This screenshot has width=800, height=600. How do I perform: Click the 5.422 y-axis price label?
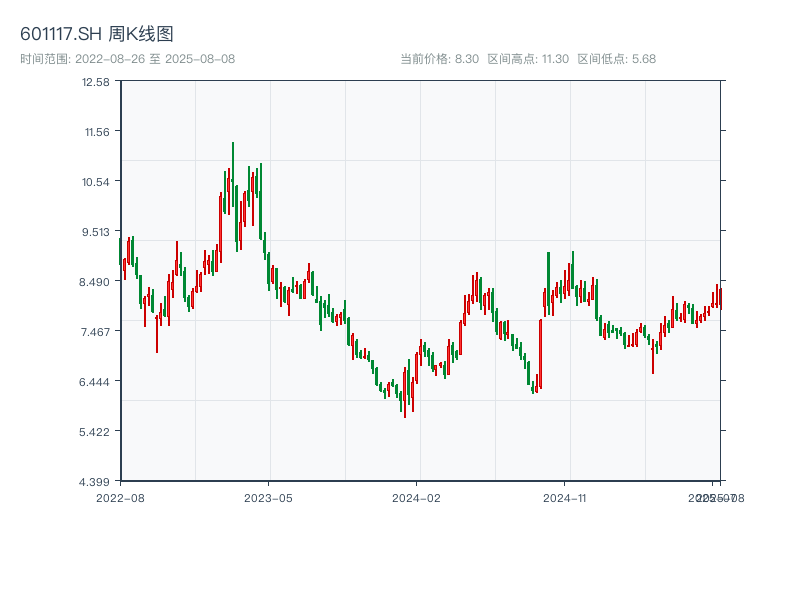(97, 432)
